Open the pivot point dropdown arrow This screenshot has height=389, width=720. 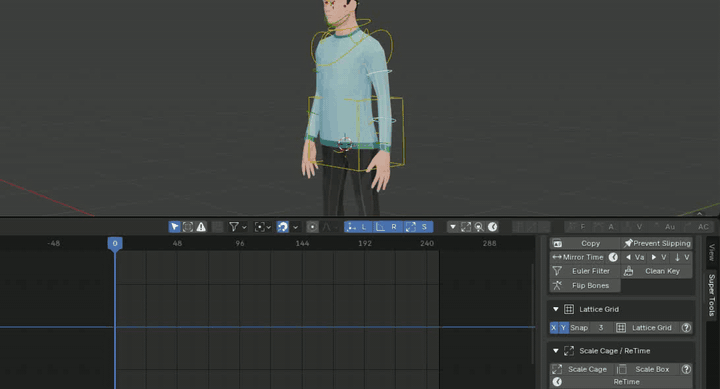tap(269, 227)
